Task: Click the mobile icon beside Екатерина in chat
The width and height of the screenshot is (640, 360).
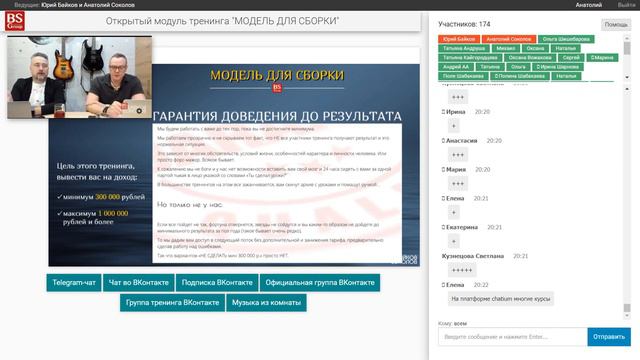Action: [x=443, y=227]
